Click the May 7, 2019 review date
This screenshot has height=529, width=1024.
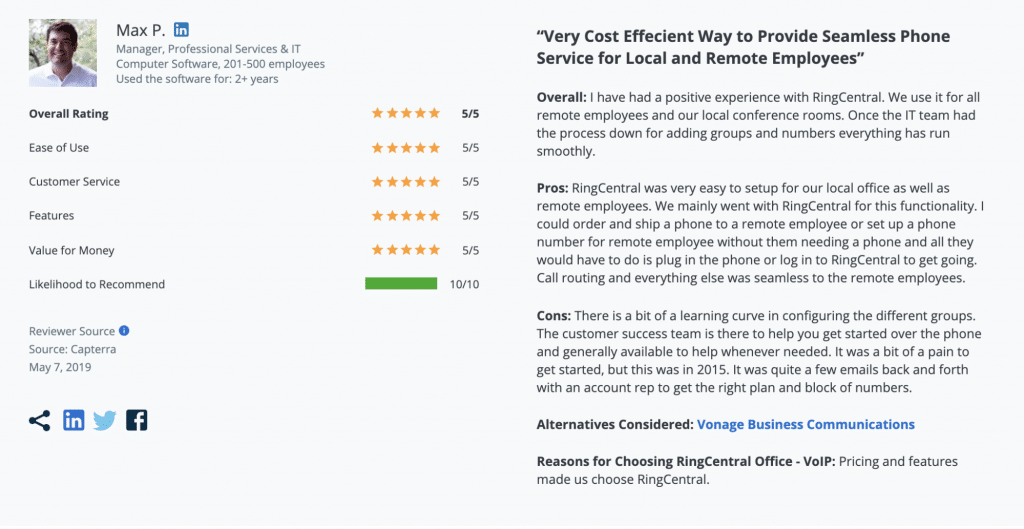60,367
